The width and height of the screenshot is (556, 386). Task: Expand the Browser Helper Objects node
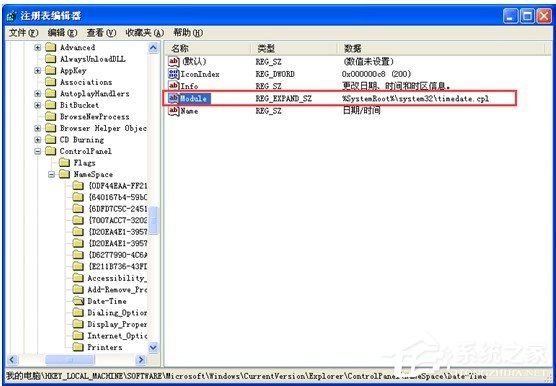coord(38,128)
